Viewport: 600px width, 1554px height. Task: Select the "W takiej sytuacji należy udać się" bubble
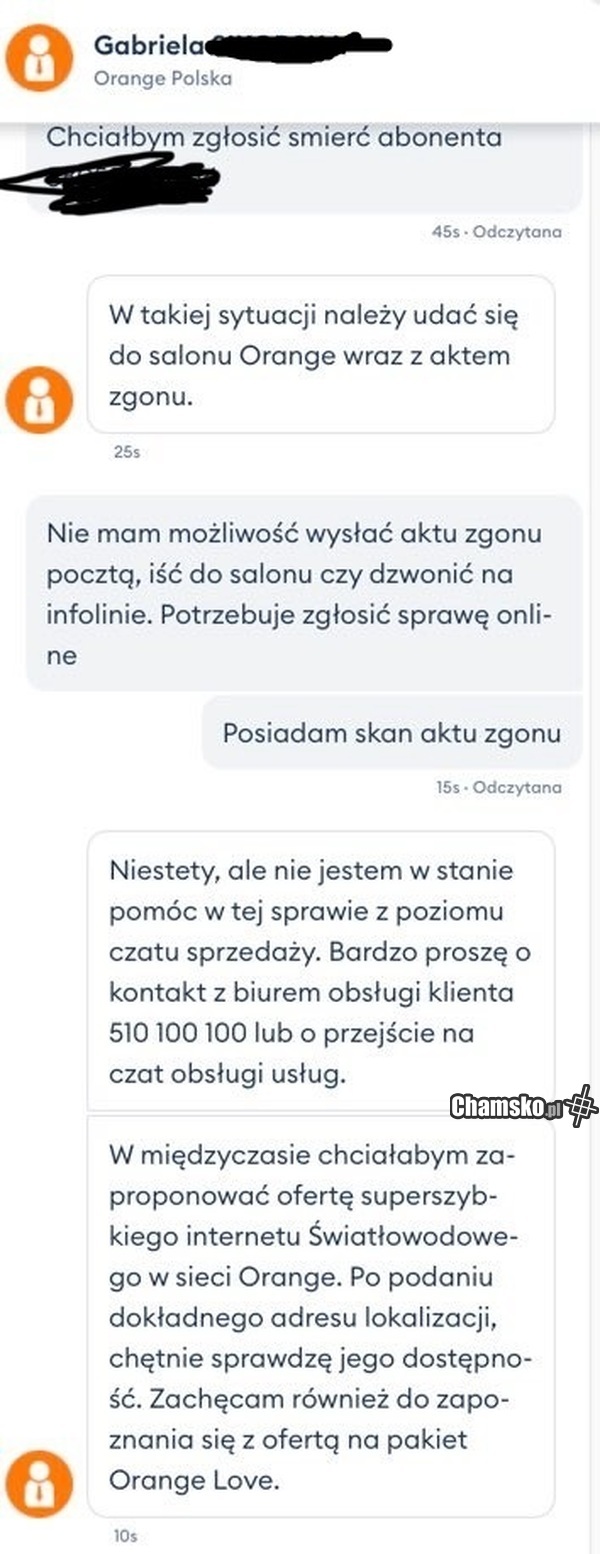[x=320, y=355]
